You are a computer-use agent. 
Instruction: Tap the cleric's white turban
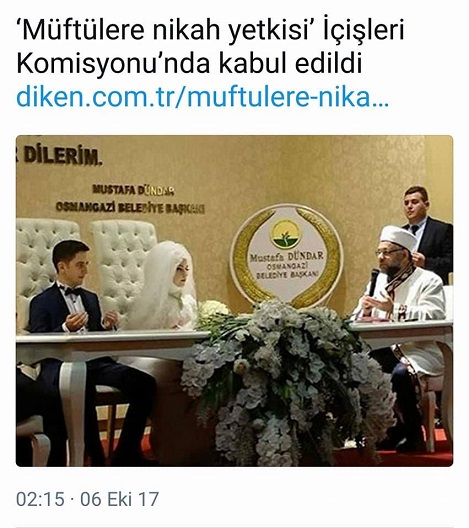coord(398,238)
